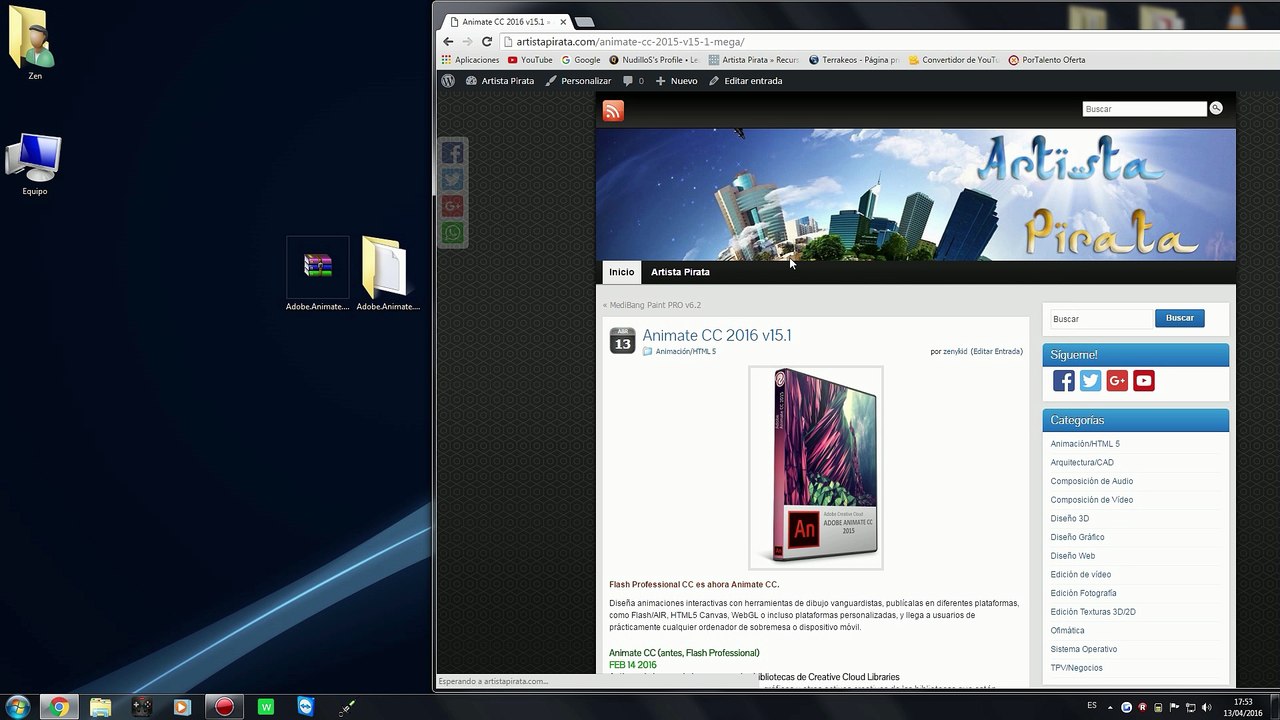Go back with the browser back arrow
The image size is (1280, 720).
pos(448,41)
